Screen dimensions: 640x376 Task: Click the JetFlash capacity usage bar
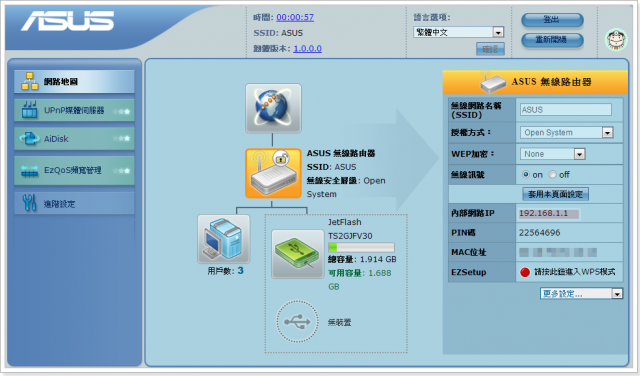361,247
